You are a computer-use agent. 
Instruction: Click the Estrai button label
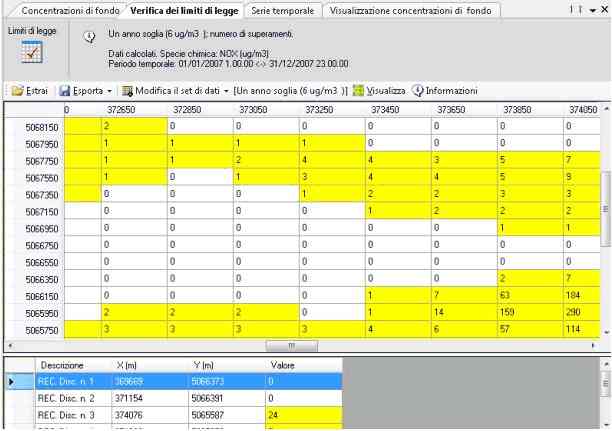coord(37,91)
